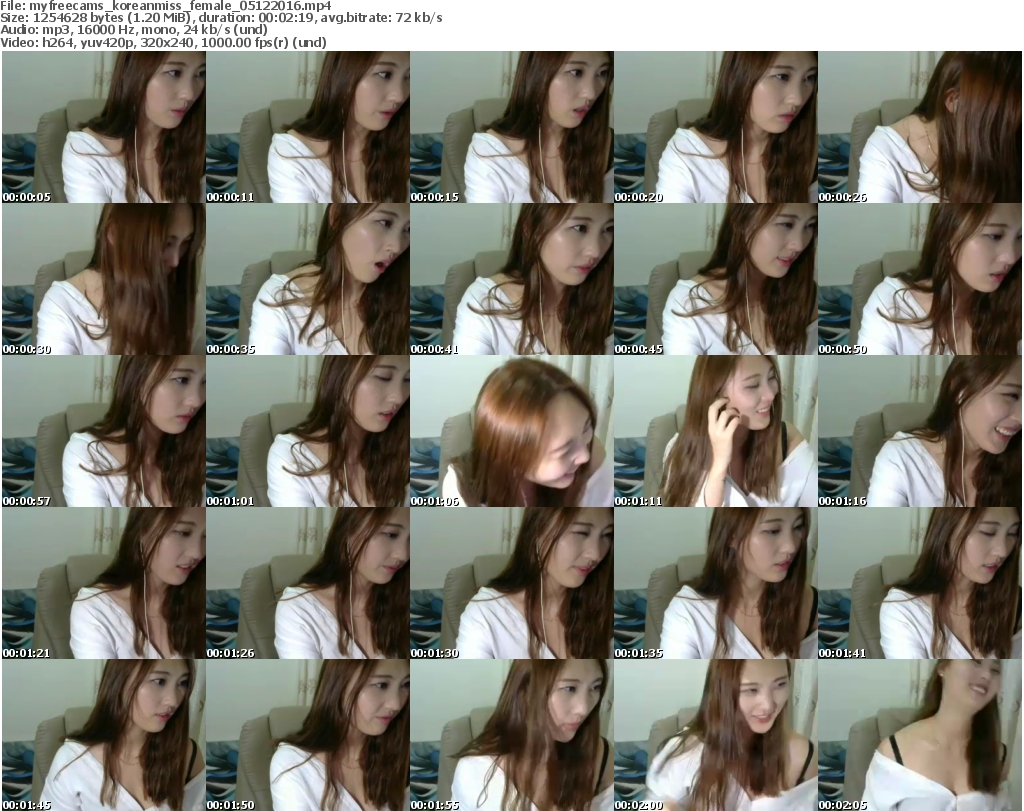Pick the frame at 00:00:20

[x=716, y=127]
